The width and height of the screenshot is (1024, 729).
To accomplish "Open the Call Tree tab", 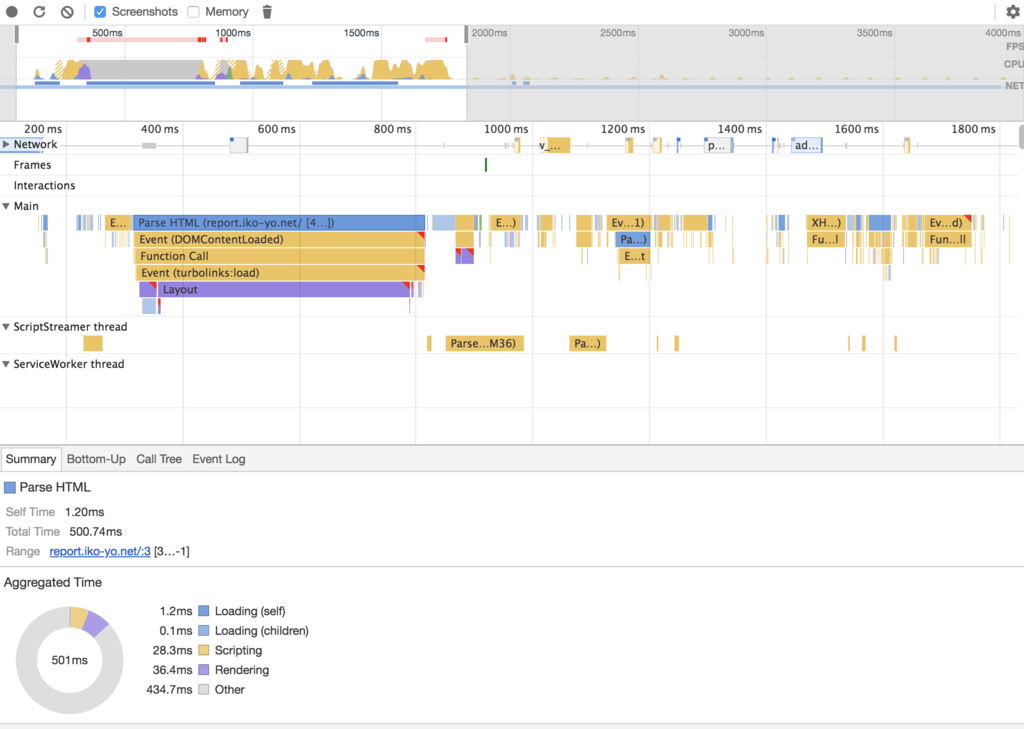I will pos(159,459).
